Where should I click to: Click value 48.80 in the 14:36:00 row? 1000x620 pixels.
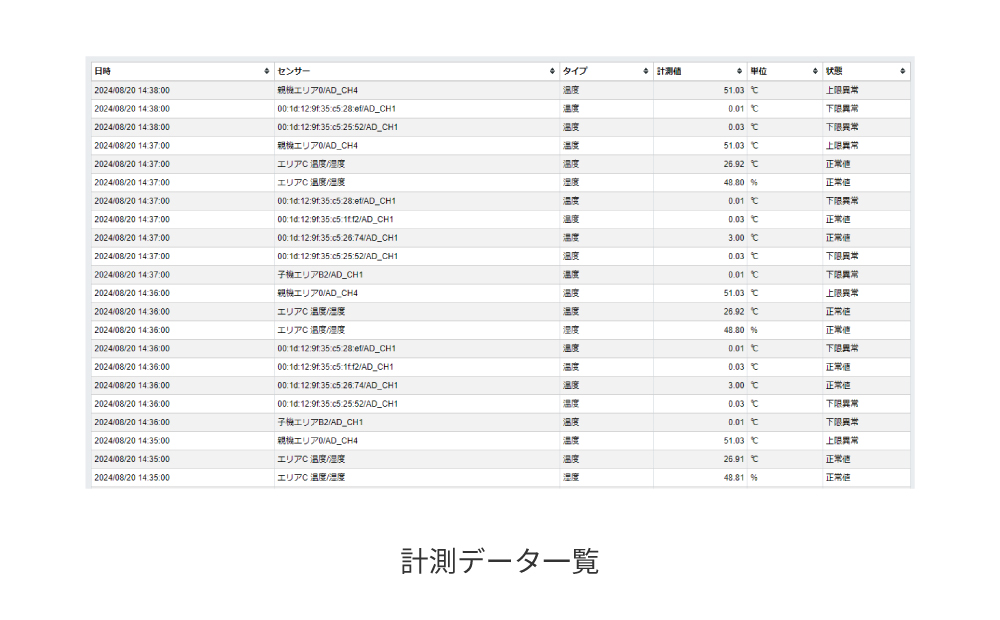(x=733, y=330)
